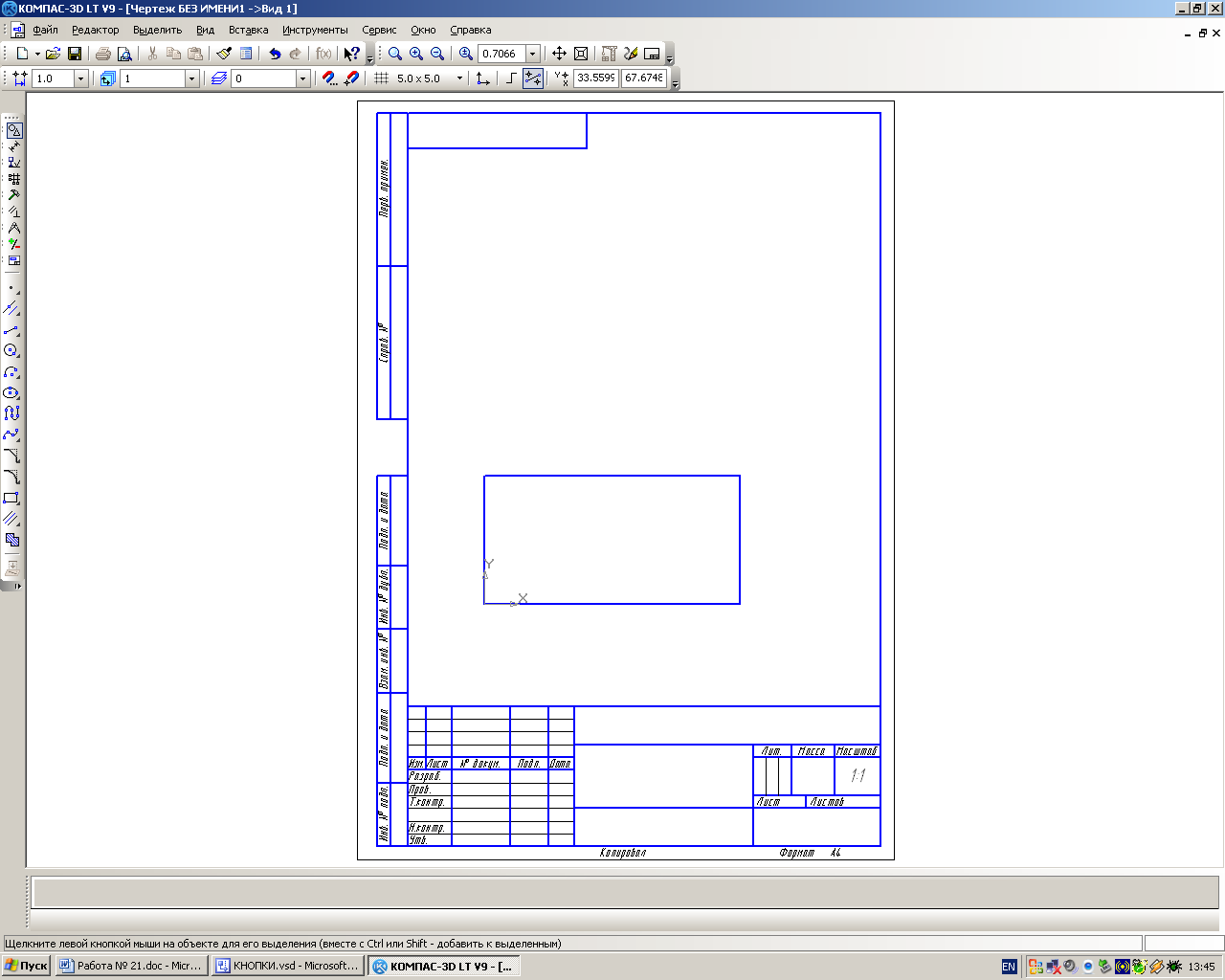Create a new document with New icon
The image size is (1225, 980).
coord(23,54)
